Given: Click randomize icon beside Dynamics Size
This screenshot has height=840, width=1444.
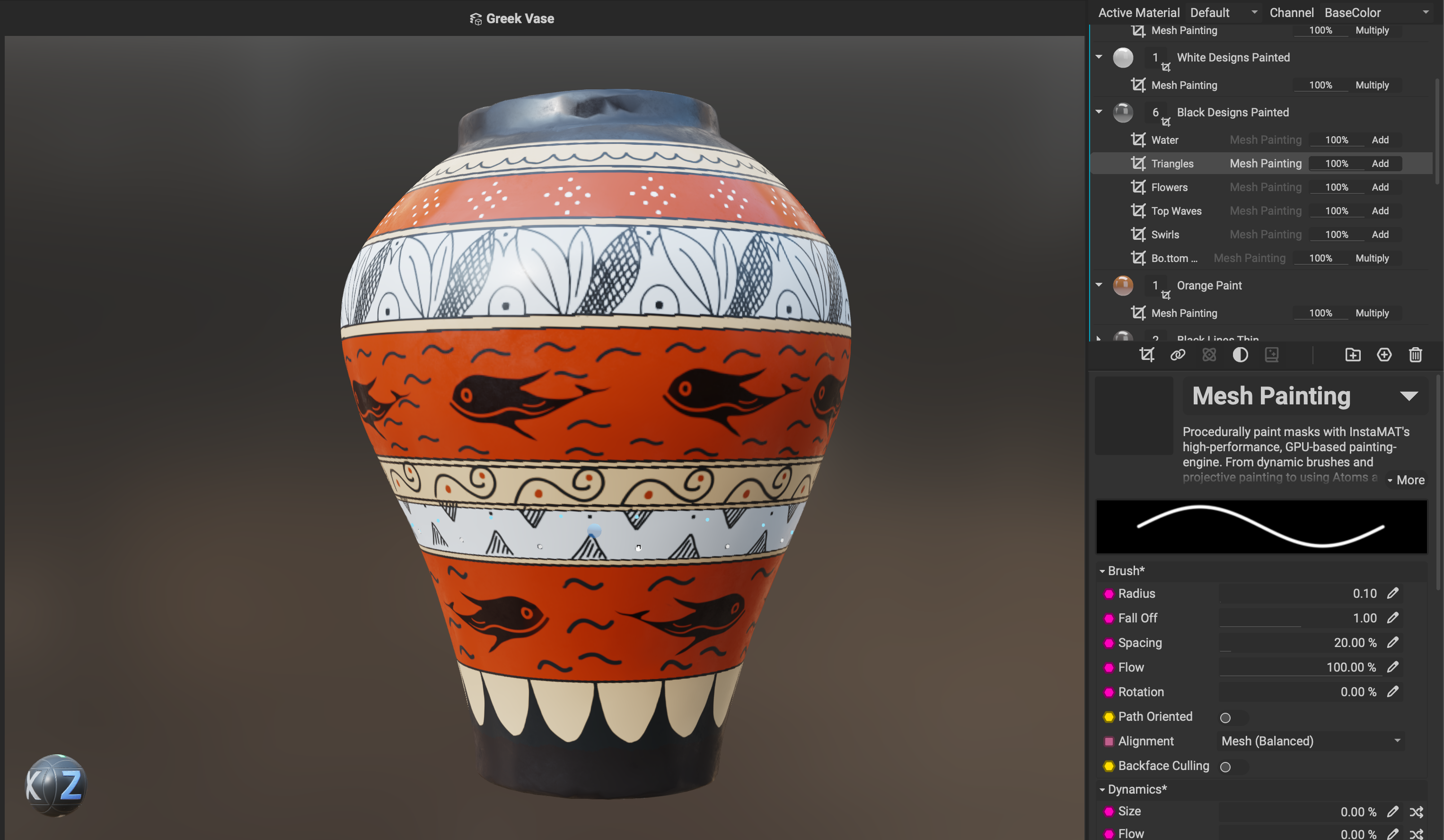Looking at the screenshot, I should tap(1416, 811).
